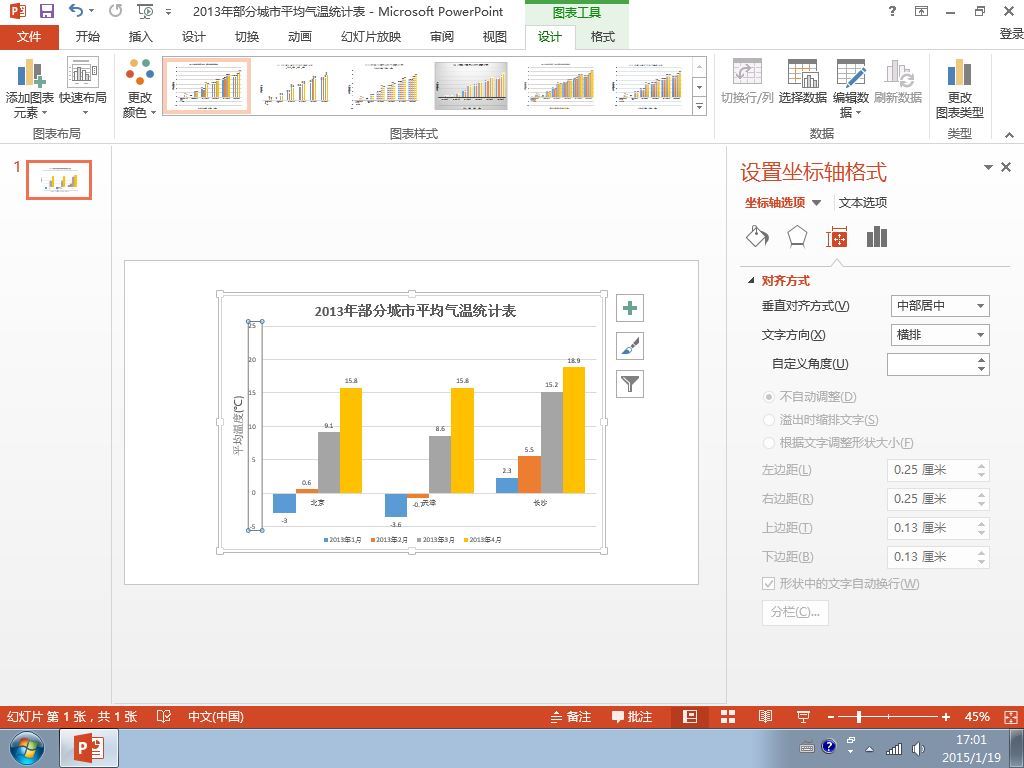Image resolution: width=1024 pixels, height=768 pixels.
Task: Collapse the 对齐方式 section
Action: [x=751, y=281]
